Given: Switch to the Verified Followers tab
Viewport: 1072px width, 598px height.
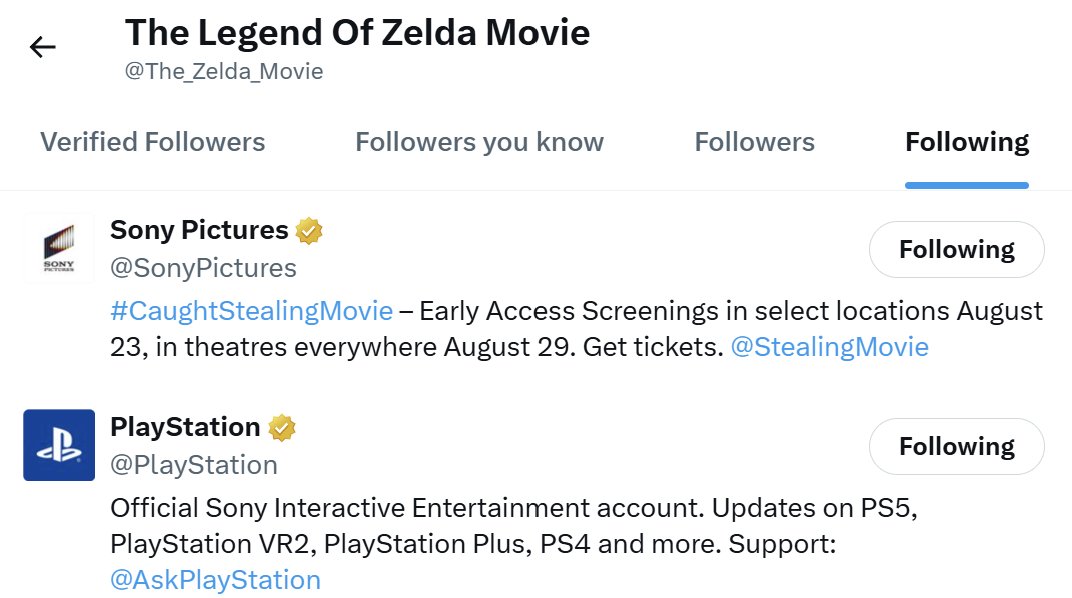Looking at the screenshot, I should [153, 142].
